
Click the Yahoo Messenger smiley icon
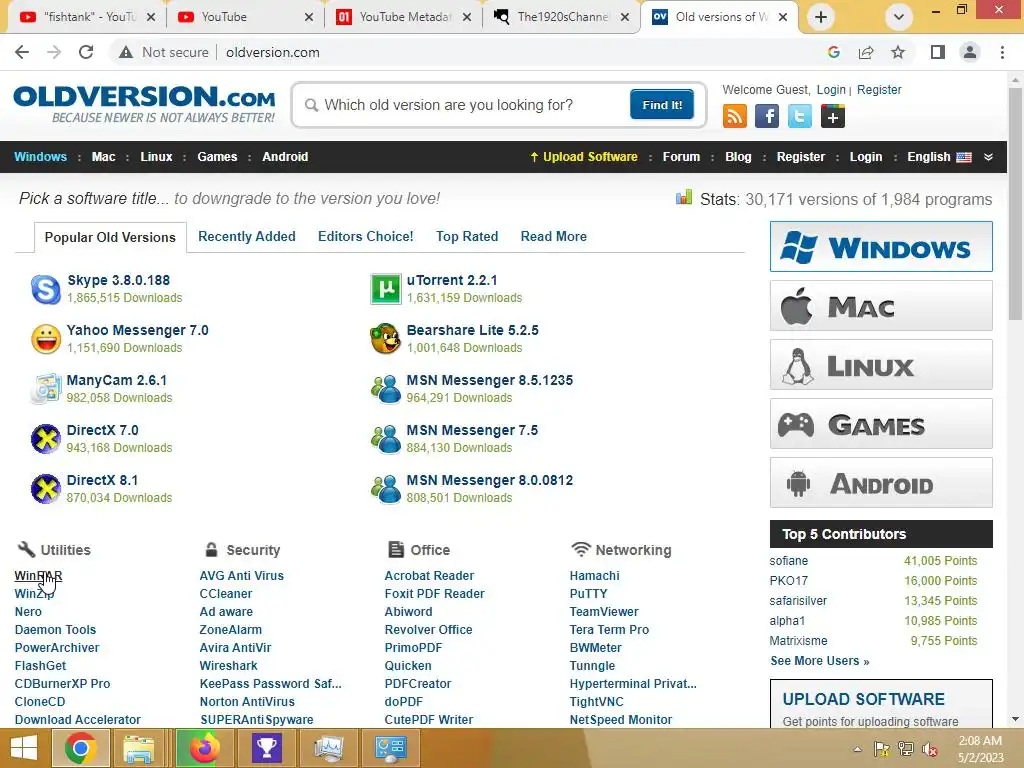pos(46,339)
